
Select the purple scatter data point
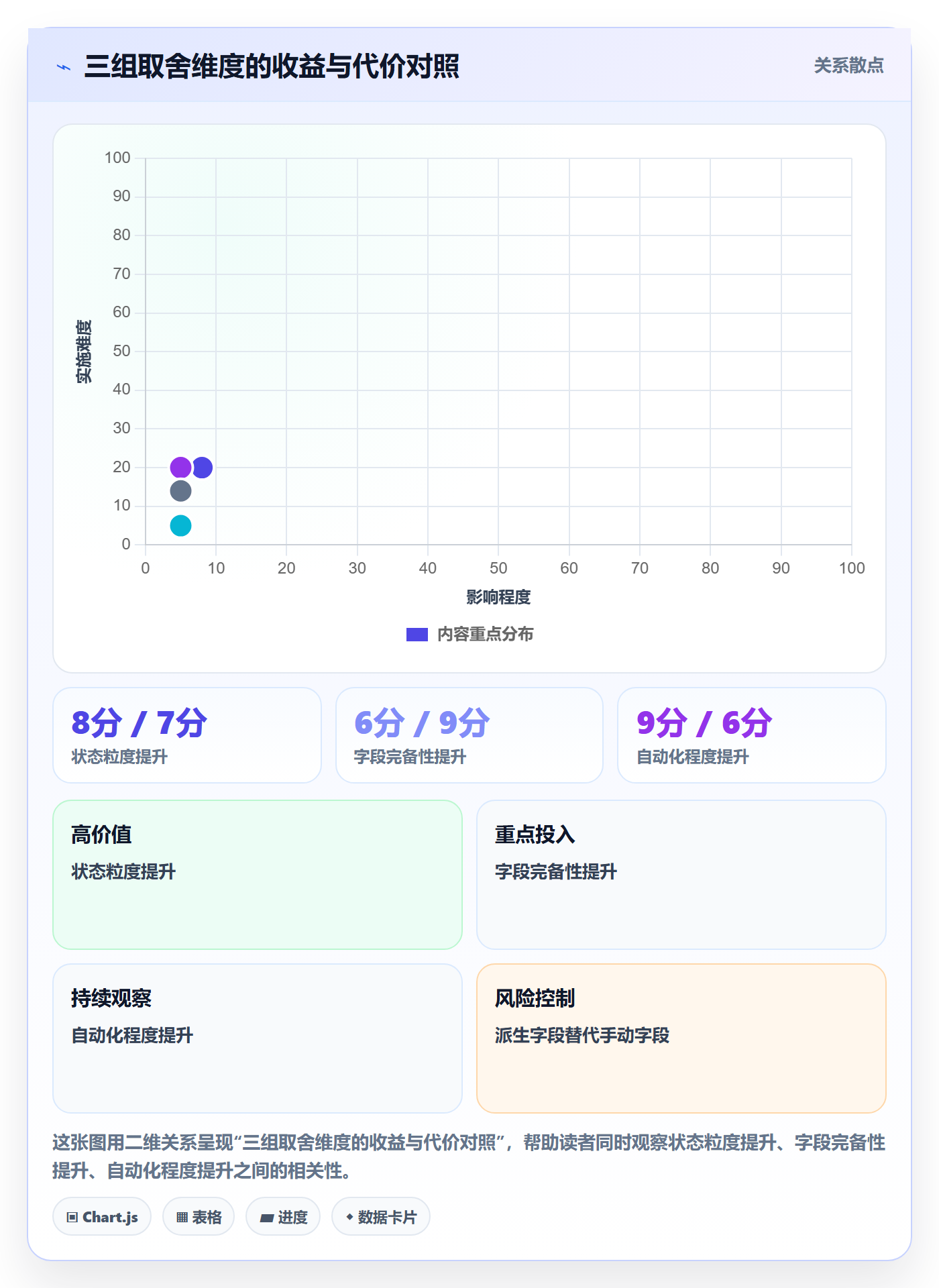(180, 467)
